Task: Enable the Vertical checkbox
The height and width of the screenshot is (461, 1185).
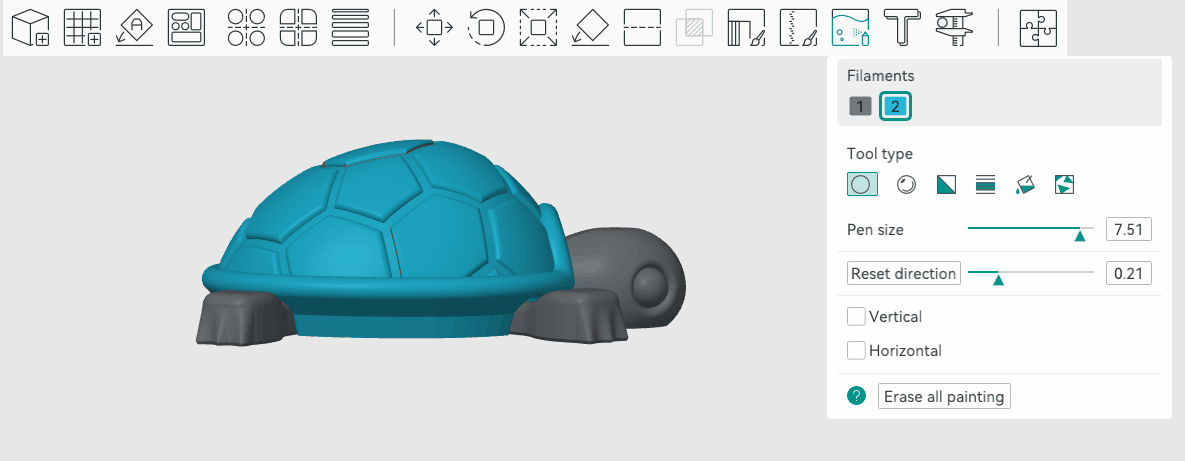Action: [856, 317]
